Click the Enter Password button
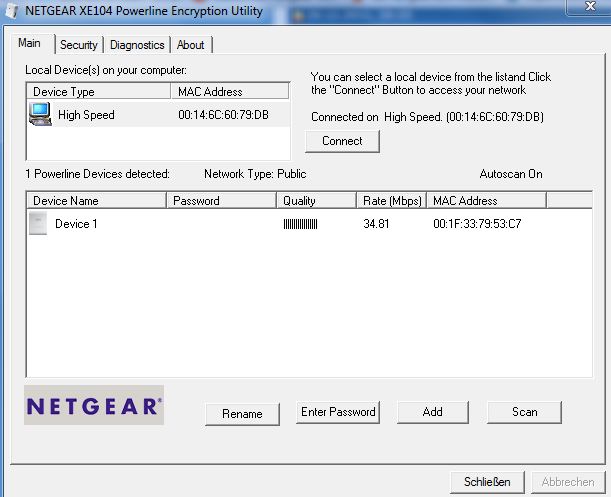The width and height of the screenshot is (611, 497). 338,412
